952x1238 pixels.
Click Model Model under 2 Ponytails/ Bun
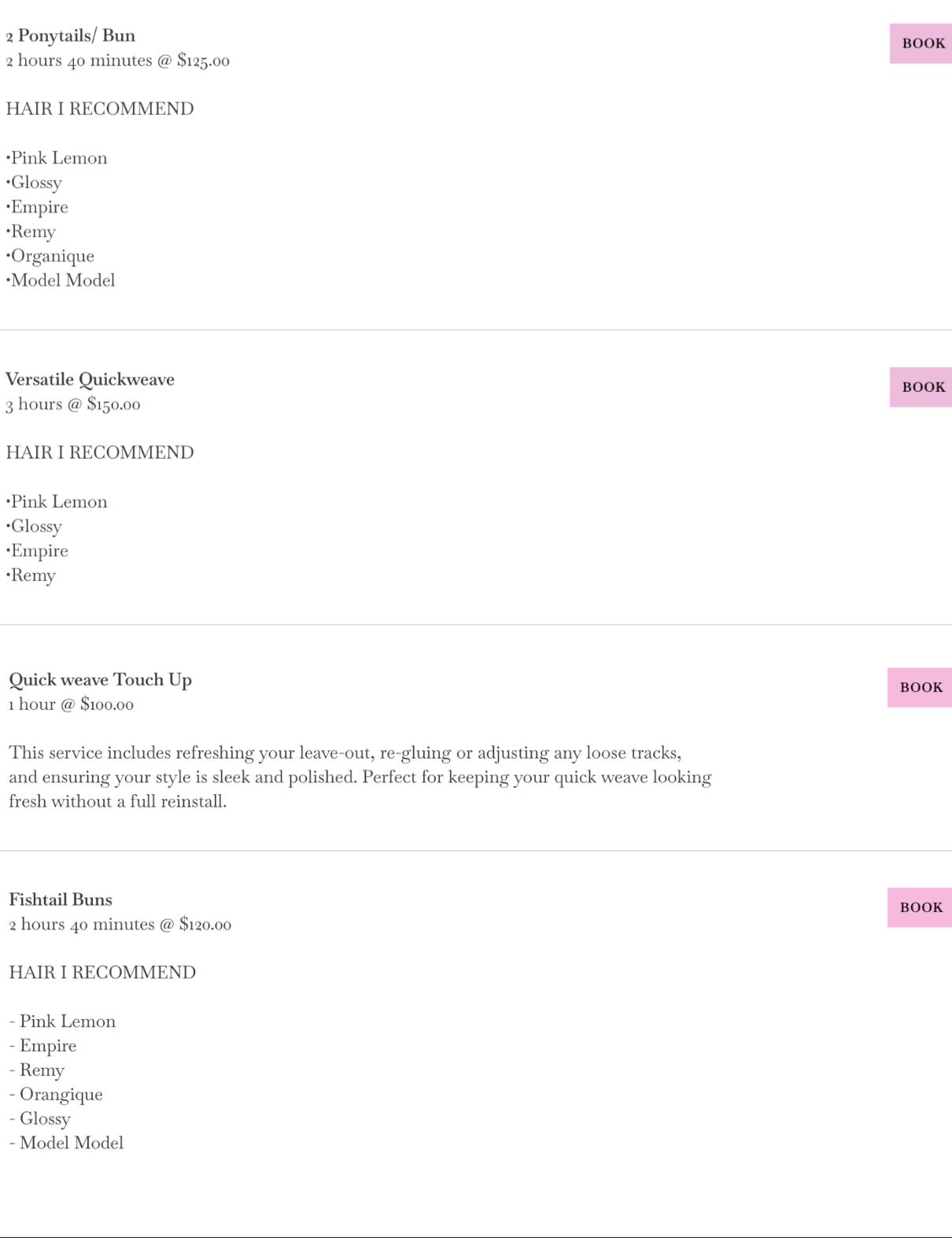[x=61, y=280]
